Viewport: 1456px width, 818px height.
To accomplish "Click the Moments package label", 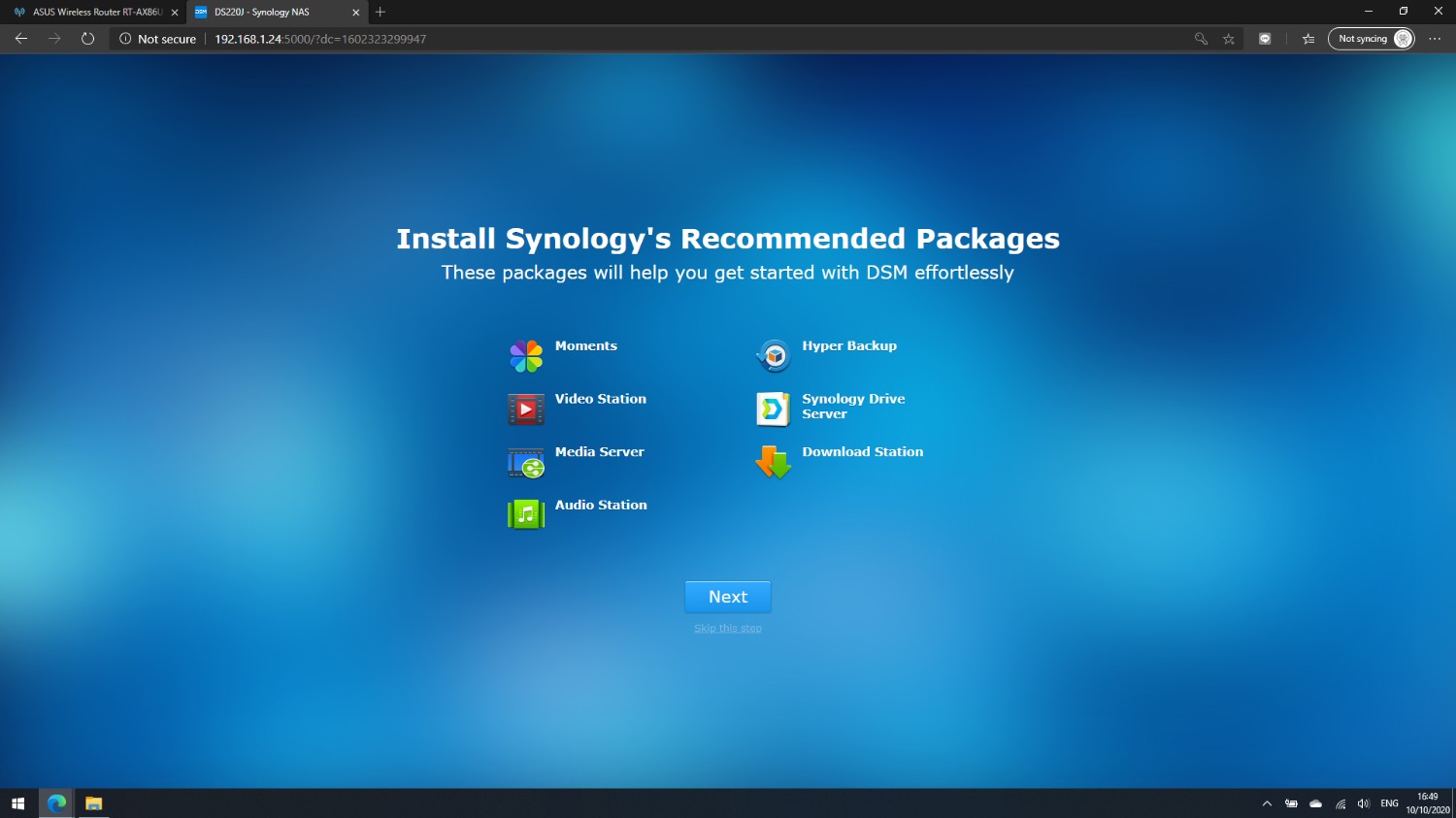I will click(x=586, y=346).
